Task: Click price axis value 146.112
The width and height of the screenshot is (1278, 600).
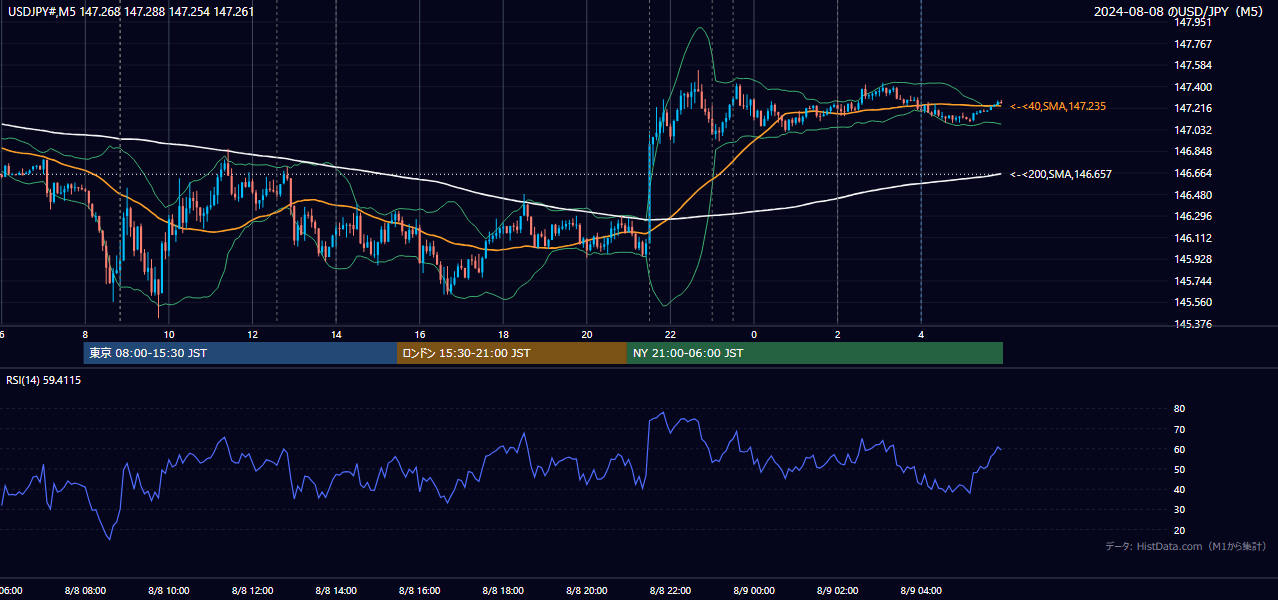Action: (x=1193, y=238)
